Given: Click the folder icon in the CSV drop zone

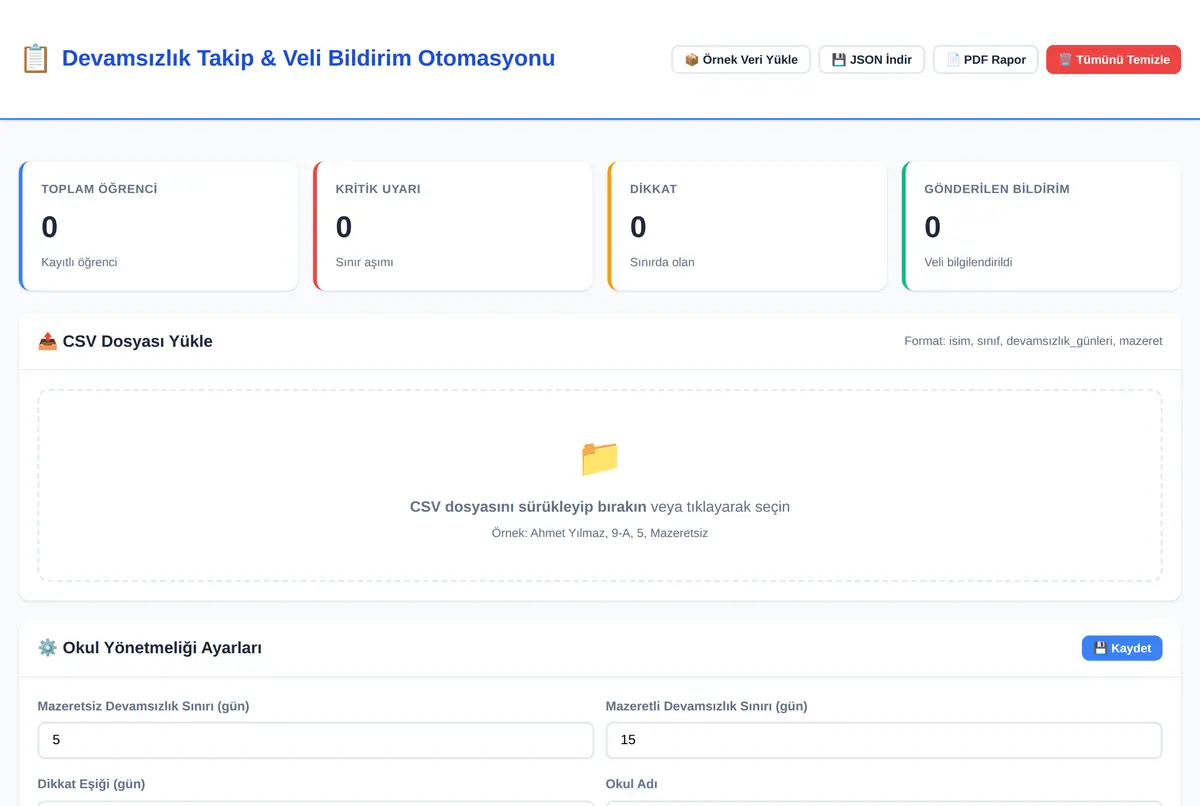Looking at the screenshot, I should (x=600, y=458).
